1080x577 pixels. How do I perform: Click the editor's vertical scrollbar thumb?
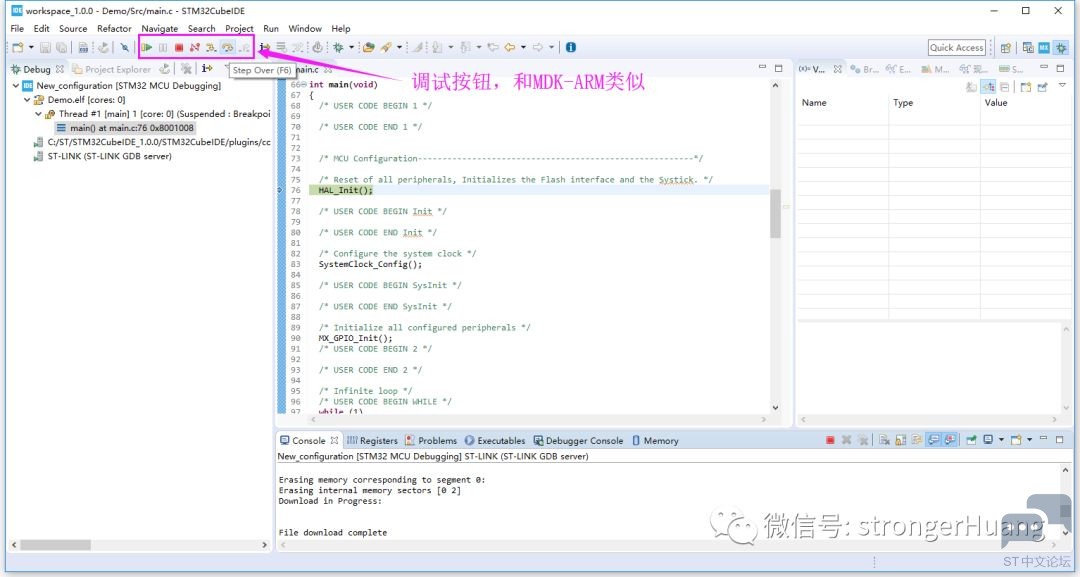[775, 213]
